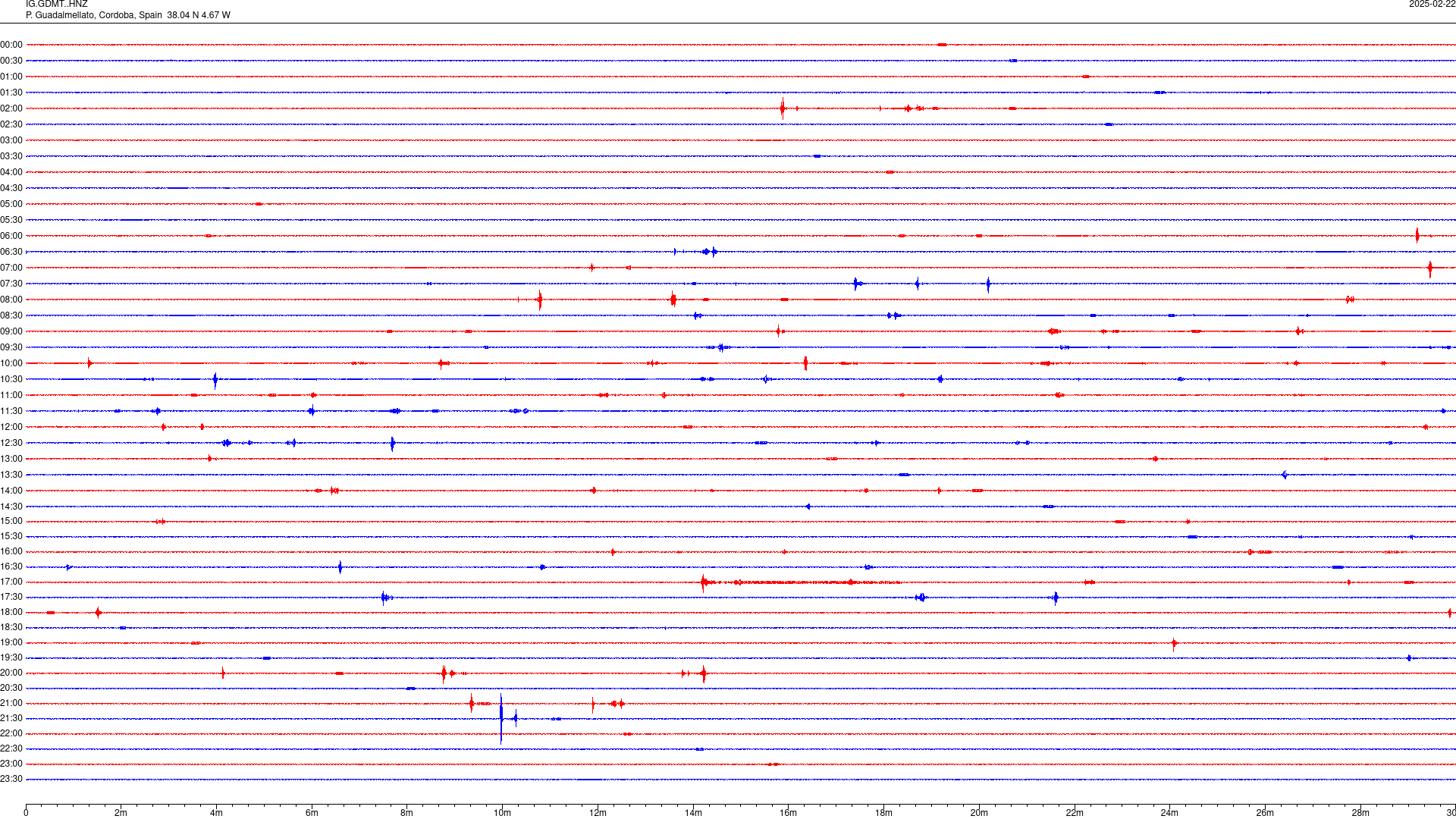Image resolution: width=1456 pixels, height=819 pixels.
Task: Click the 26m tick on the time axis
Action: pos(1265,813)
